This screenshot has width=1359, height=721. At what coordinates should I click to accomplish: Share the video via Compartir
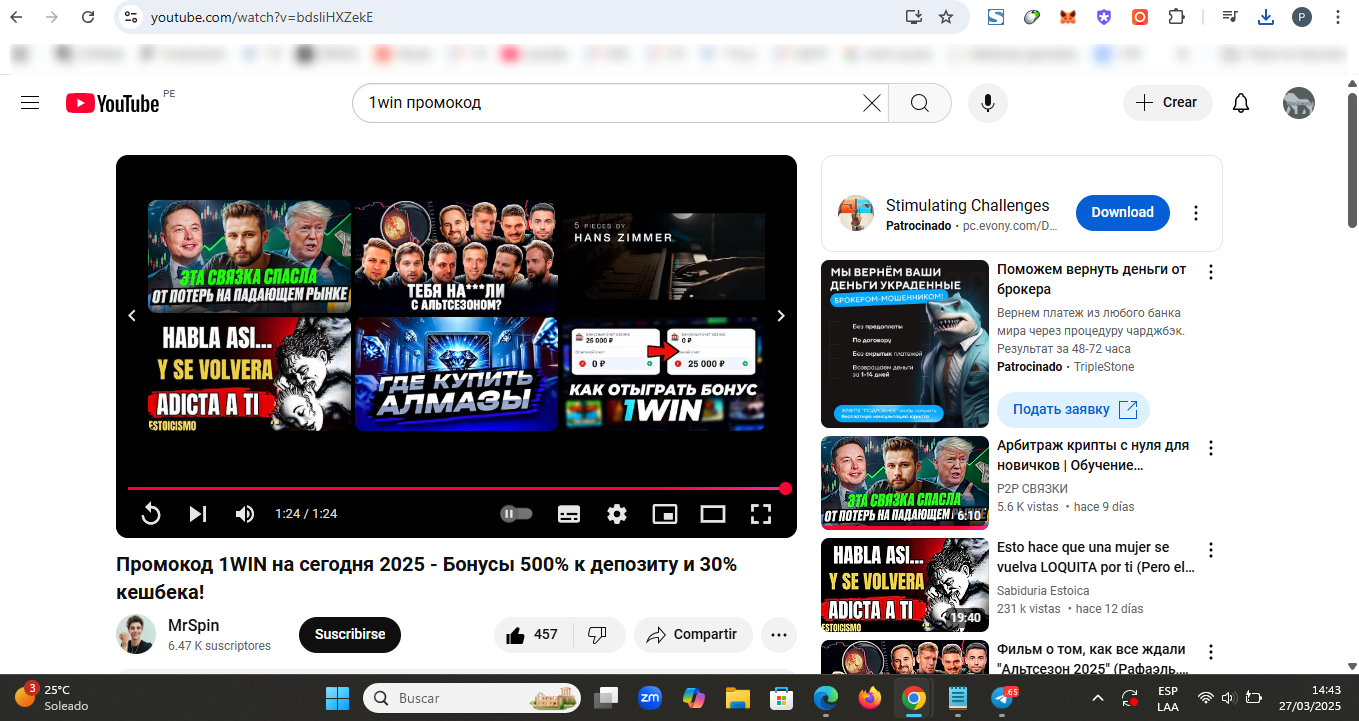693,635
